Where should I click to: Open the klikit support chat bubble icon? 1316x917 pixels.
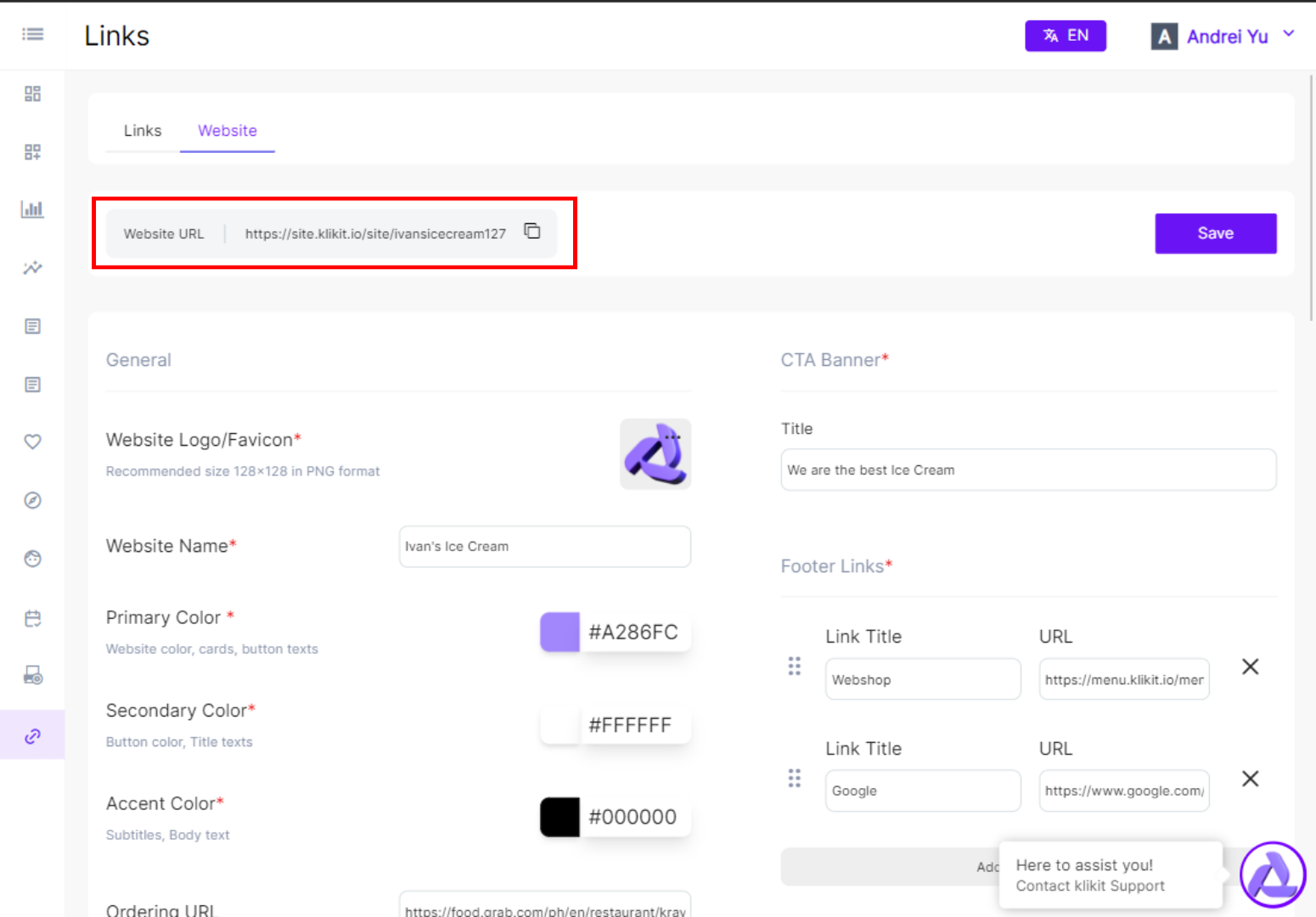1273,875
